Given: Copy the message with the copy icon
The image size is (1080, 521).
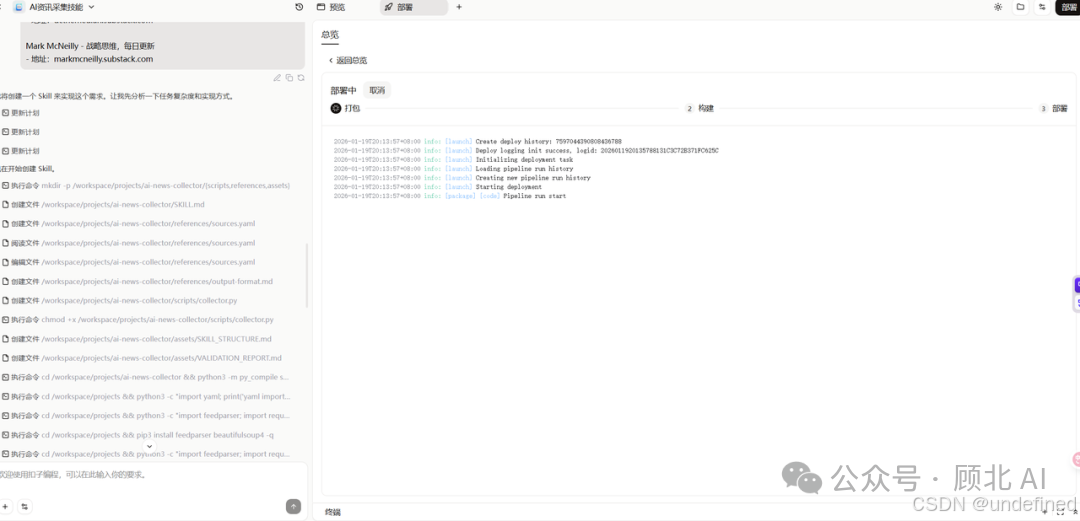Looking at the screenshot, I should [289, 78].
